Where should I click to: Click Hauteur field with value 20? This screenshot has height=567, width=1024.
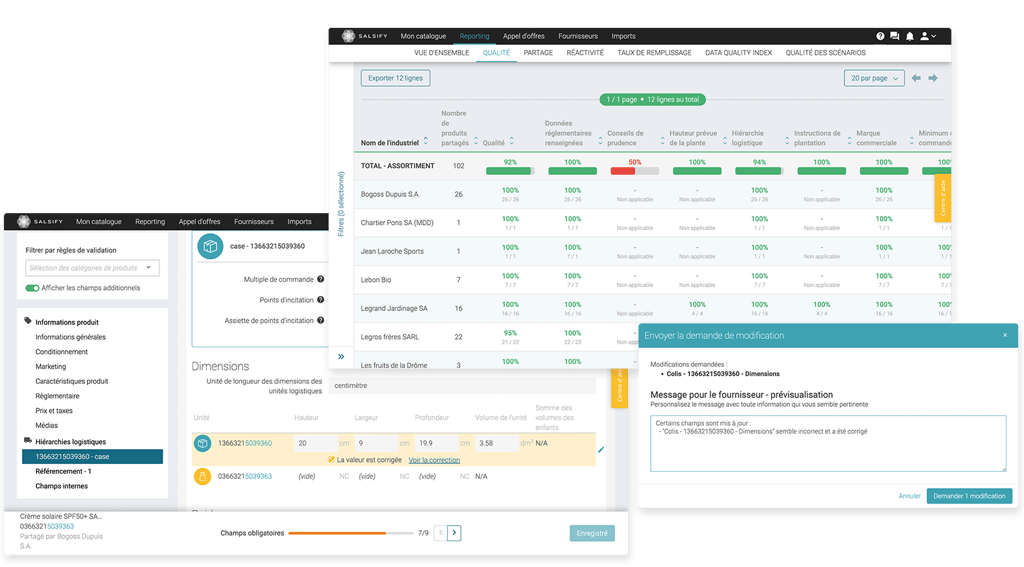pyautogui.click(x=315, y=443)
